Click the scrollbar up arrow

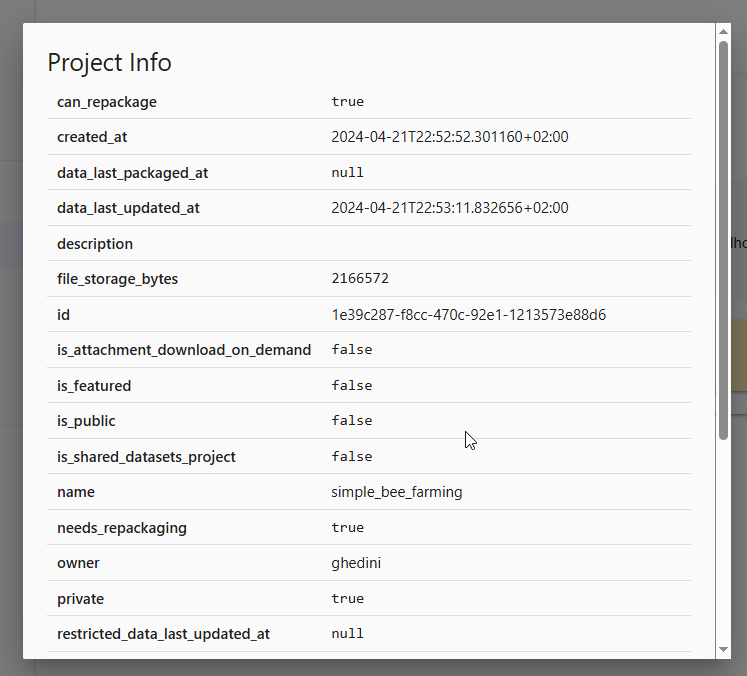(723, 31)
